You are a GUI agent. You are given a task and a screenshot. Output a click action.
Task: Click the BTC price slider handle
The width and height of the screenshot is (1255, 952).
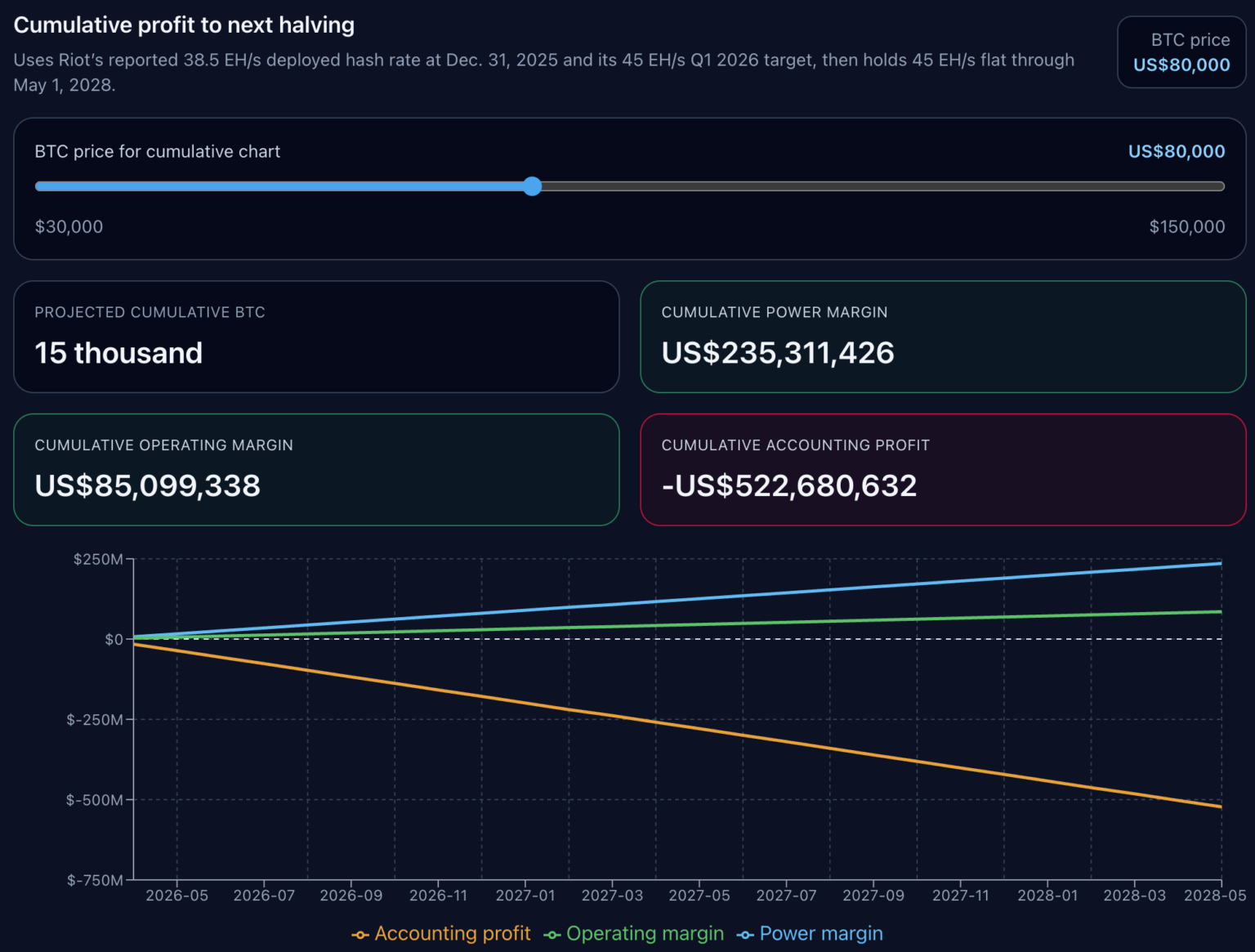(x=532, y=186)
